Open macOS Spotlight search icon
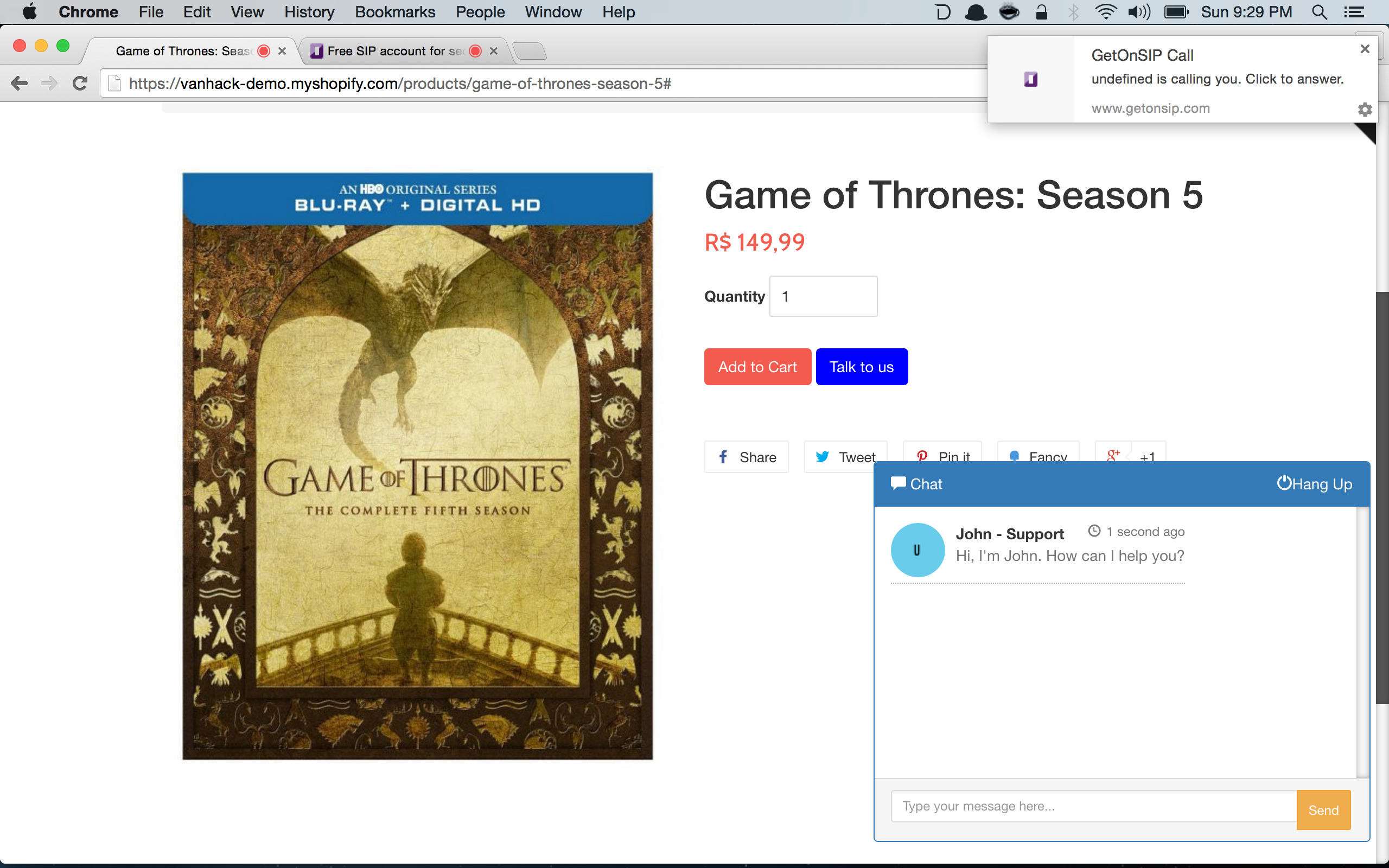Viewport: 1389px width, 868px height. (1319, 12)
